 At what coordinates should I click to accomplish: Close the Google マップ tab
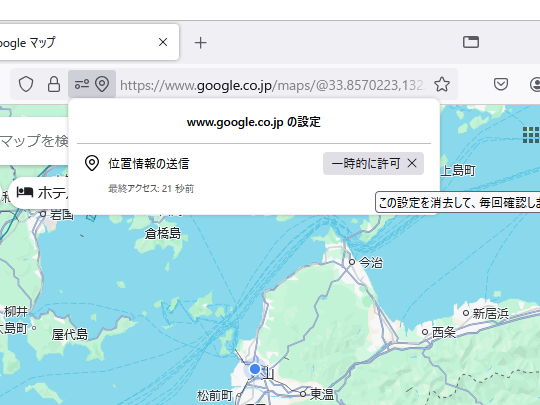coord(163,42)
